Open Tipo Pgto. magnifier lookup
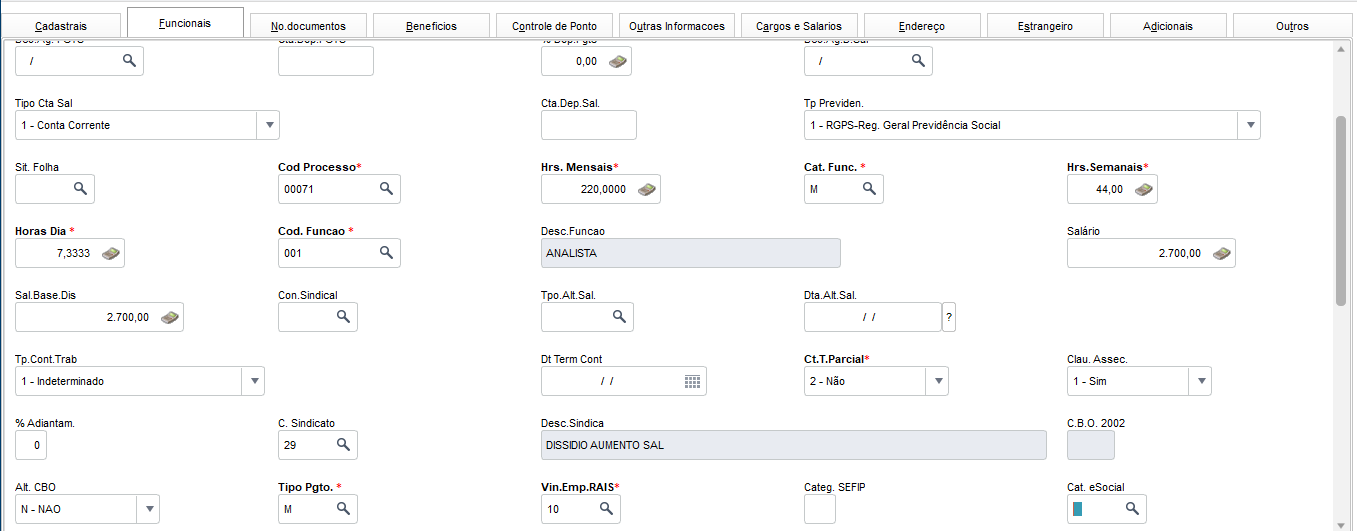Viewport: 1358px width, 531px height. pos(343,508)
